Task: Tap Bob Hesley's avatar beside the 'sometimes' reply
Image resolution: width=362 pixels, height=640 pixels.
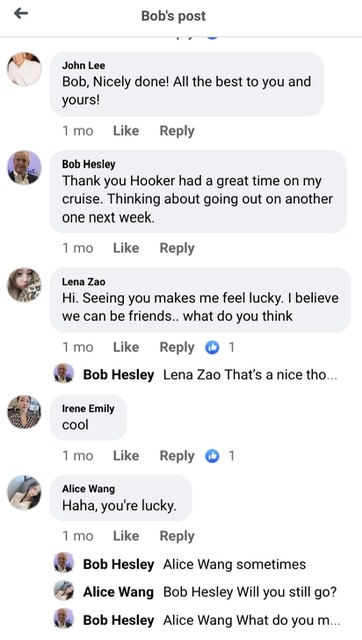Action: coord(64,563)
